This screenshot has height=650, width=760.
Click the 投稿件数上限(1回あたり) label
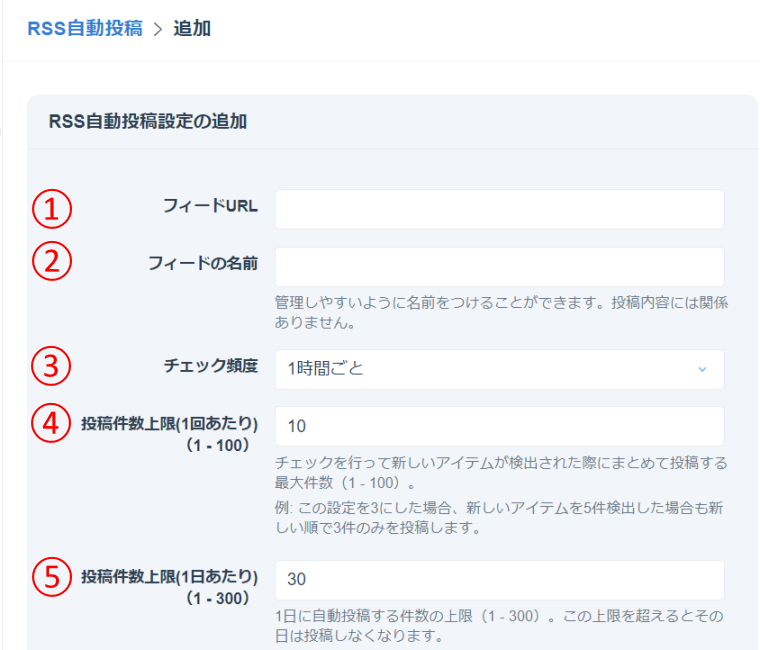point(170,422)
